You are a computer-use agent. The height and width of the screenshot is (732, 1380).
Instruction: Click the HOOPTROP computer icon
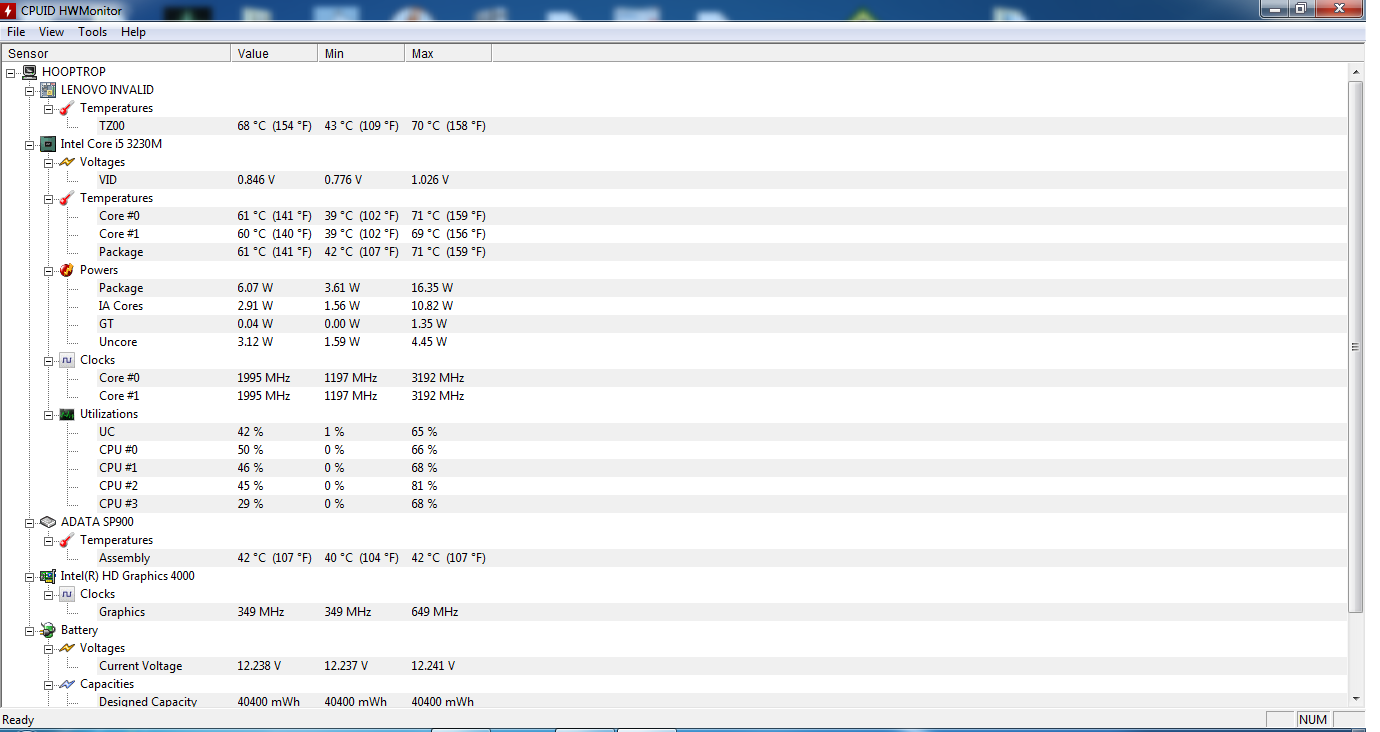pos(29,72)
